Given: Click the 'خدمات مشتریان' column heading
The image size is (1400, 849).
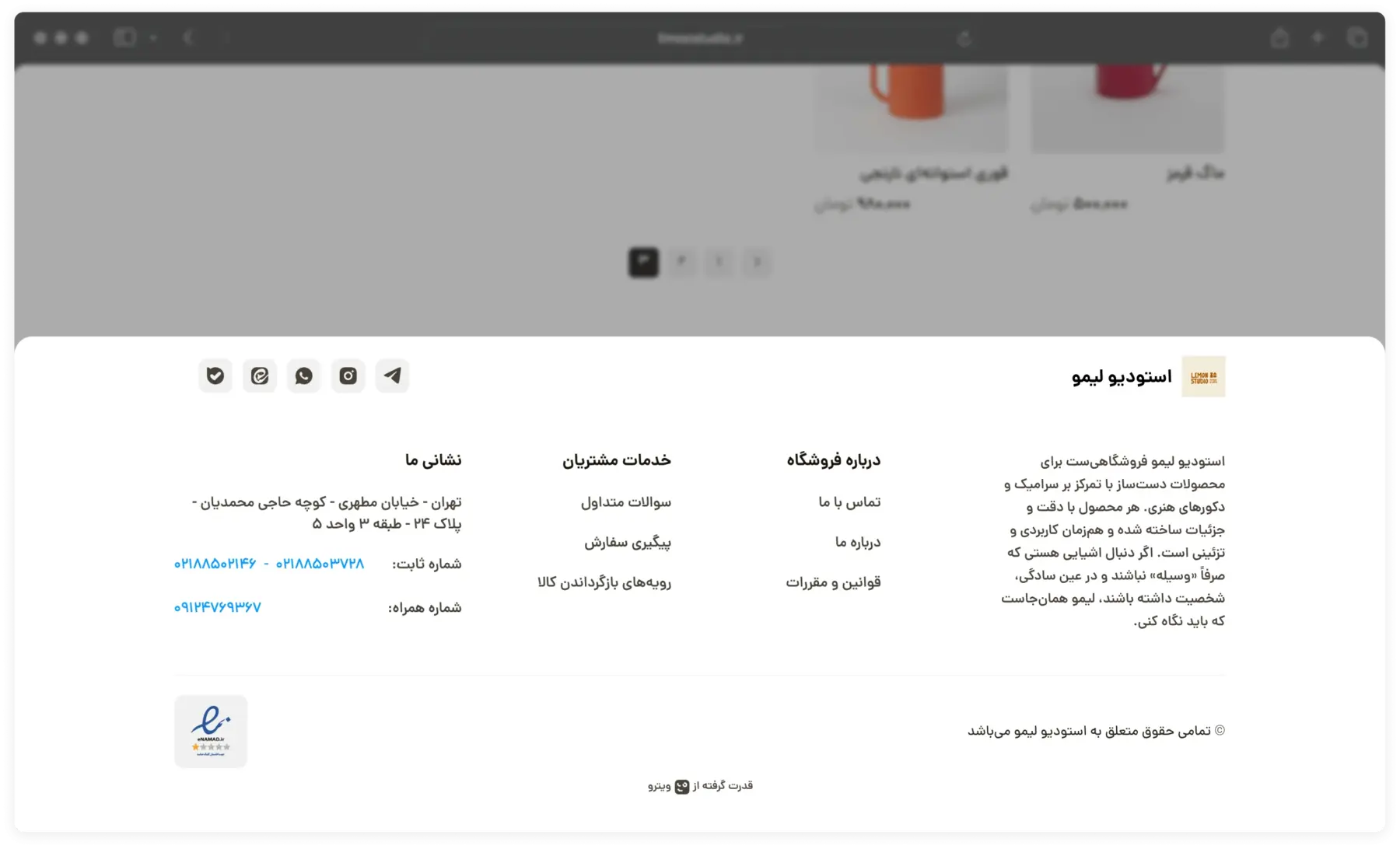Looking at the screenshot, I should coord(617,460).
